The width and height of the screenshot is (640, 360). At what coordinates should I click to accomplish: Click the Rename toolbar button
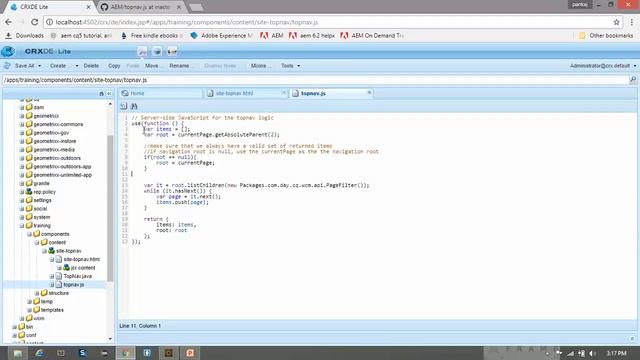pos(181,65)
